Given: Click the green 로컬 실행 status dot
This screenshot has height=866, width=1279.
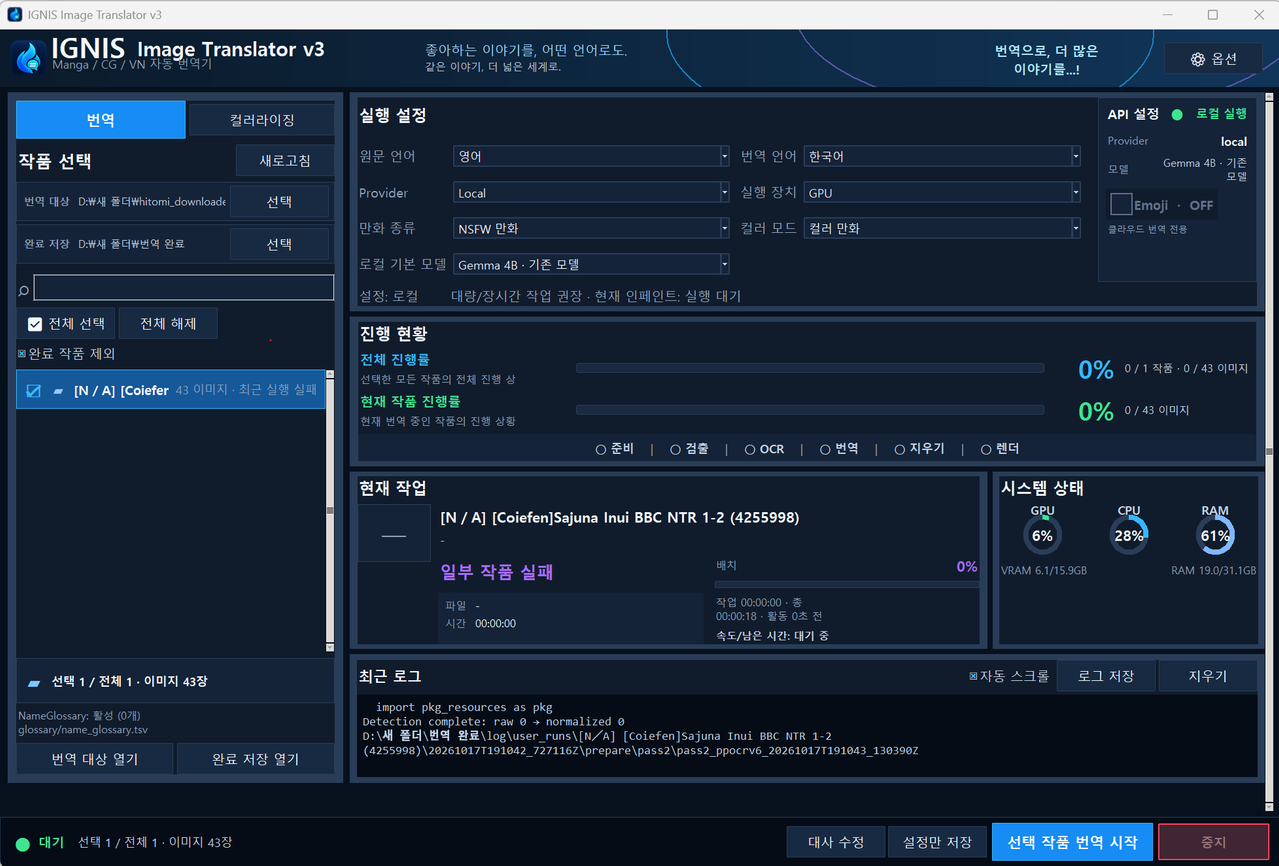Looking at the screenshot, I should click(x=1177, y=115).
